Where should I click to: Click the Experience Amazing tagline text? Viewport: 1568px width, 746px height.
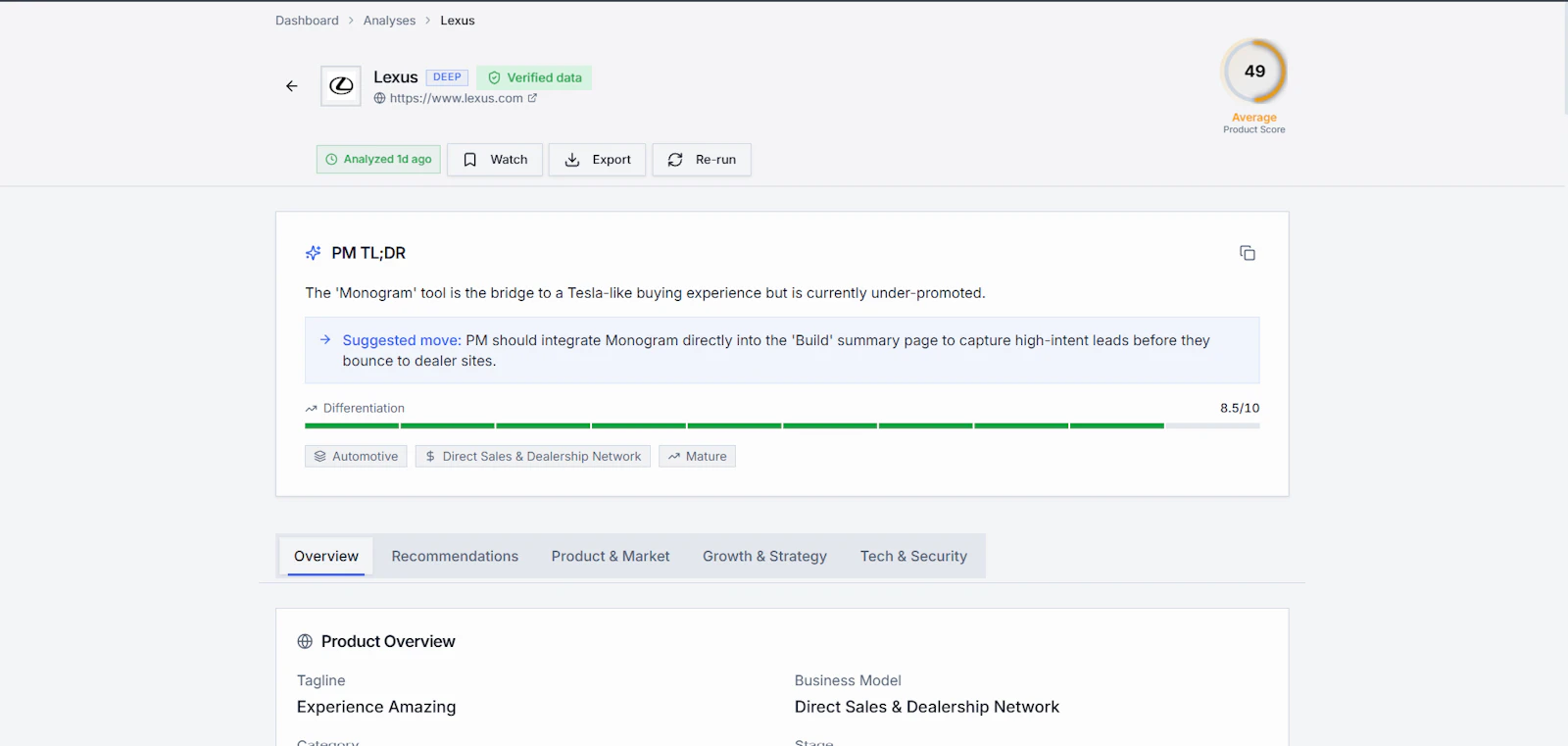(376, 707)
